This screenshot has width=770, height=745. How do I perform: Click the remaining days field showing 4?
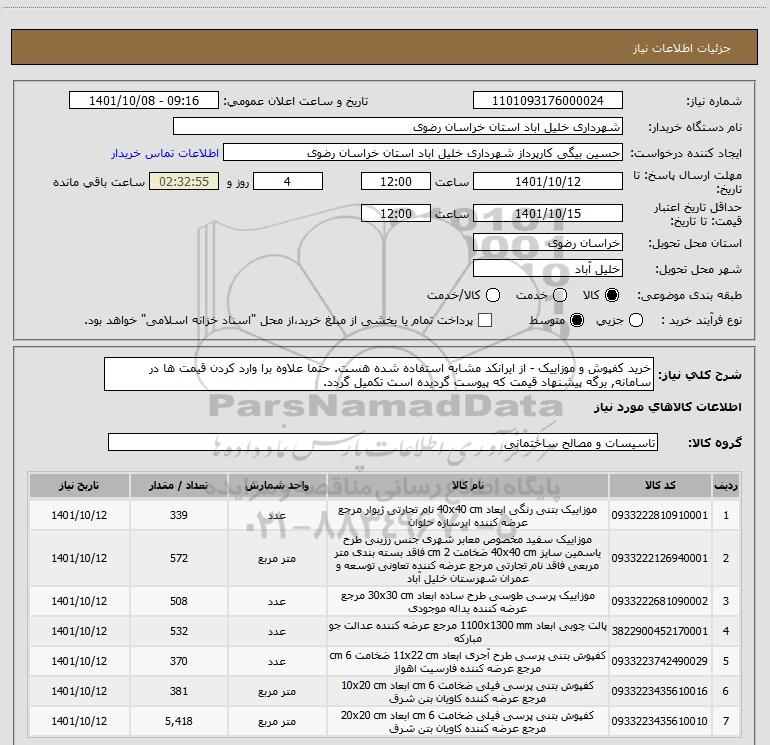287,182
